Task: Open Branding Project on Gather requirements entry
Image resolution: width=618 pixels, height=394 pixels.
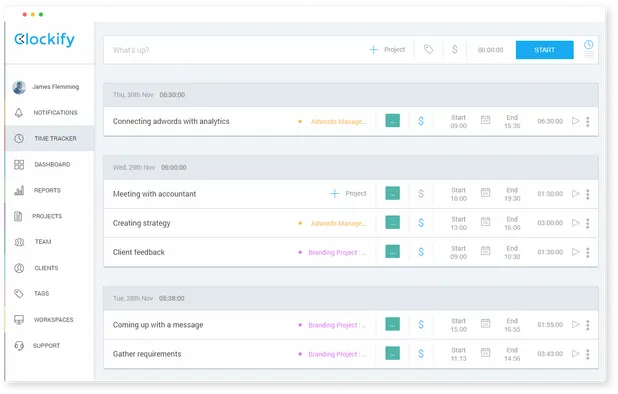Action: coord(332,354)
